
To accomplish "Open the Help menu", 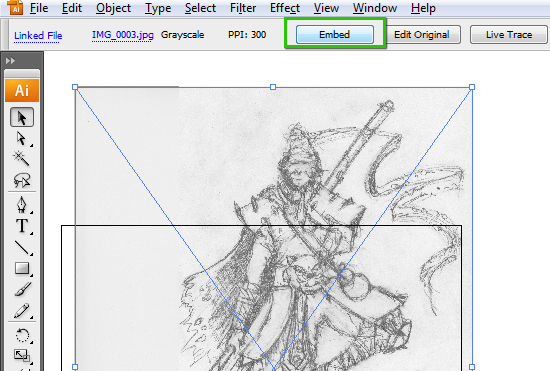I will coord(423,8).
